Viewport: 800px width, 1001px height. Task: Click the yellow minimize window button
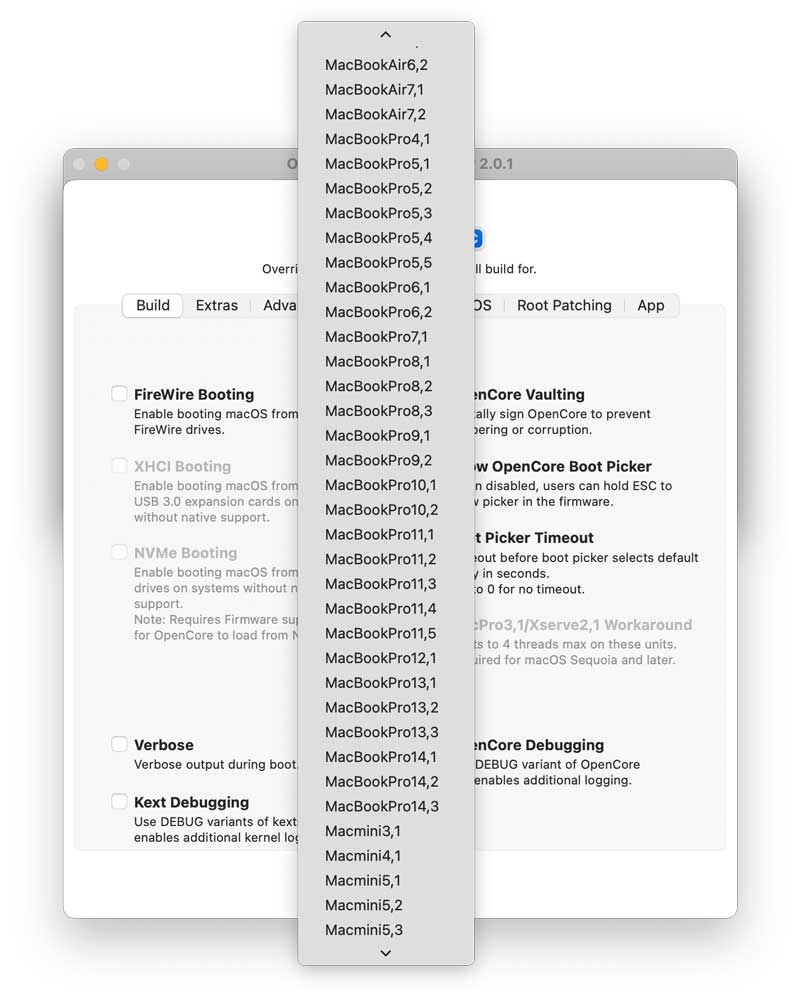(101, 164)
